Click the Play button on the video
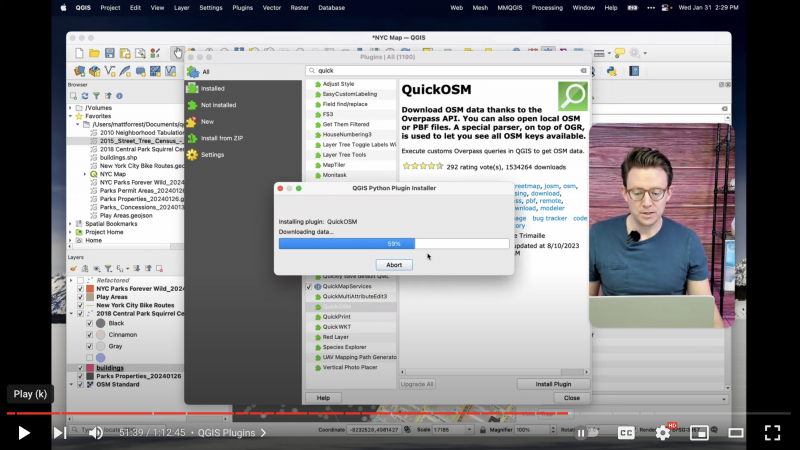The width and height of the screenshot is (800, 450). click(x=24, y=432)
